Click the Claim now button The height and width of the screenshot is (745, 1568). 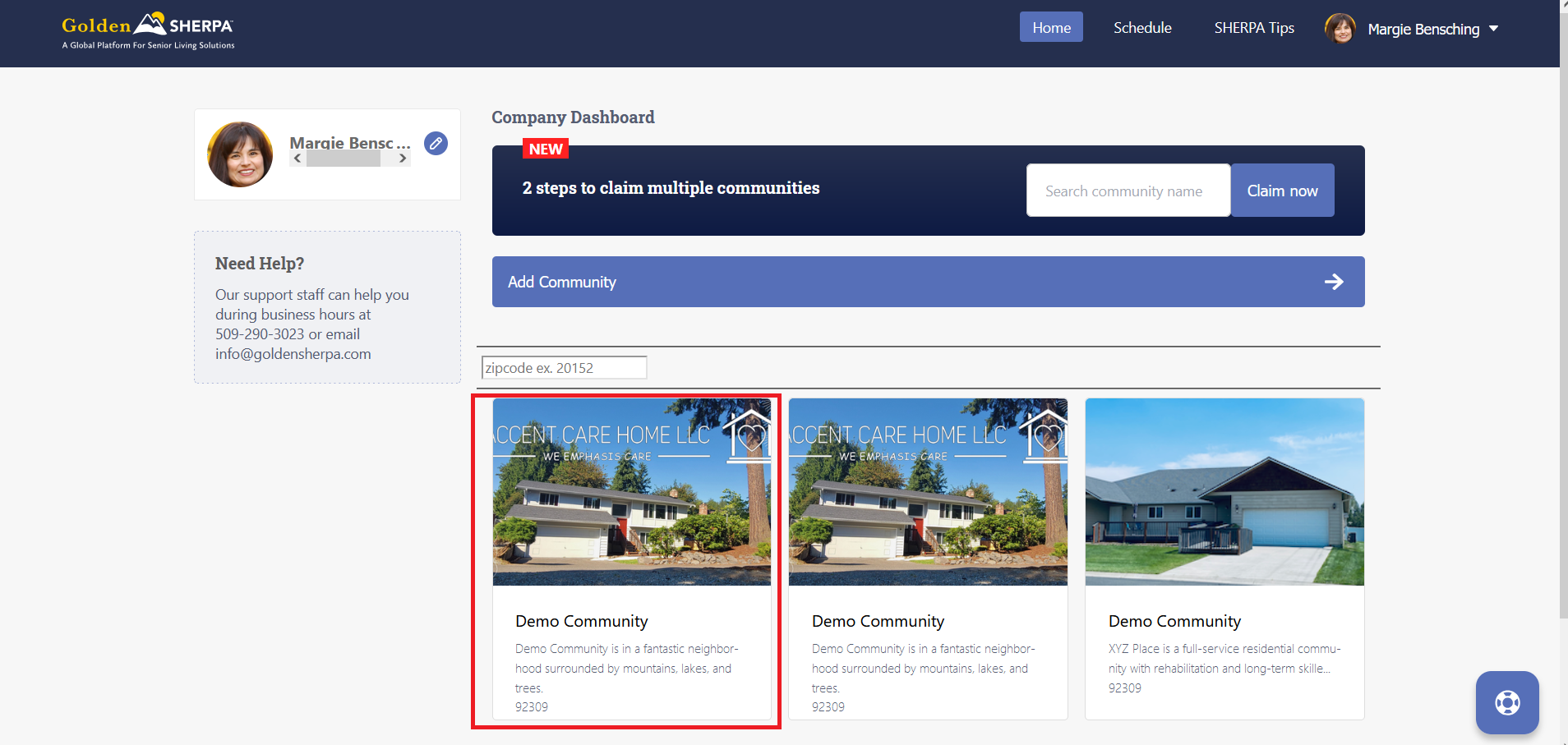click(x=1282, y=191)
